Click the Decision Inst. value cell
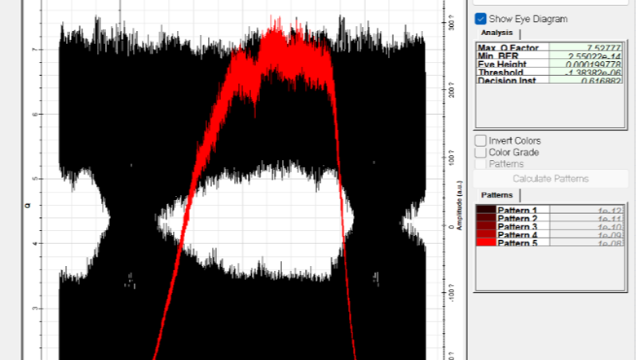 586,80
